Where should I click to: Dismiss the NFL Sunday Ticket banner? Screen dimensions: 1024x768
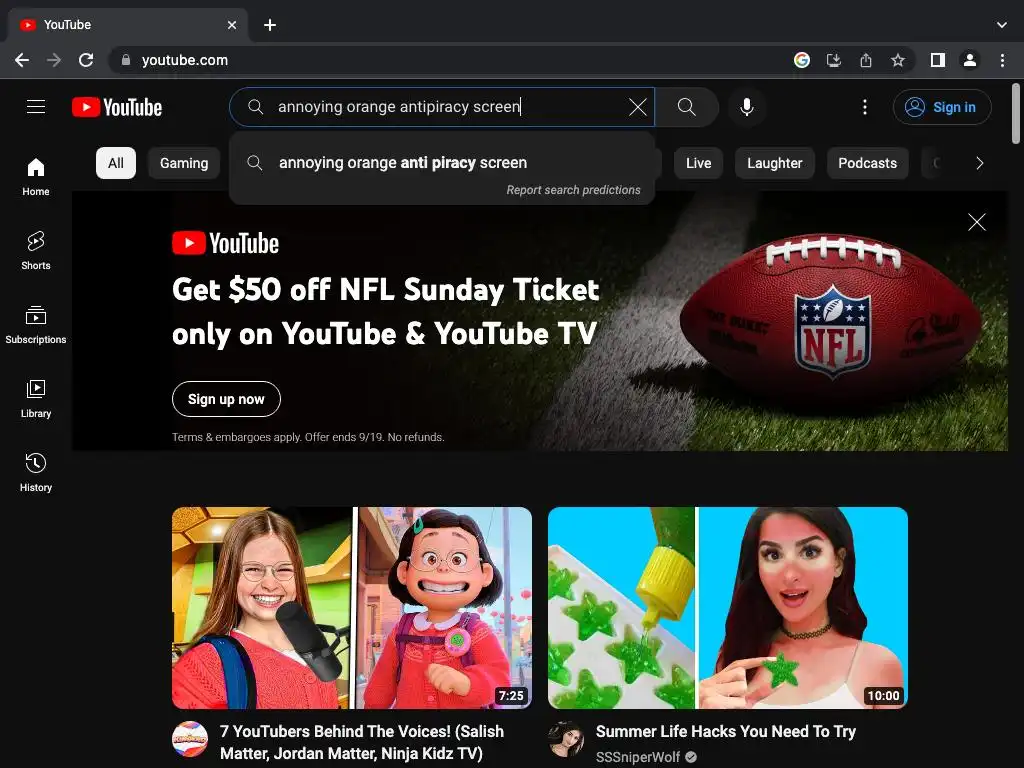pyautogui.click(x=976, y=222)
